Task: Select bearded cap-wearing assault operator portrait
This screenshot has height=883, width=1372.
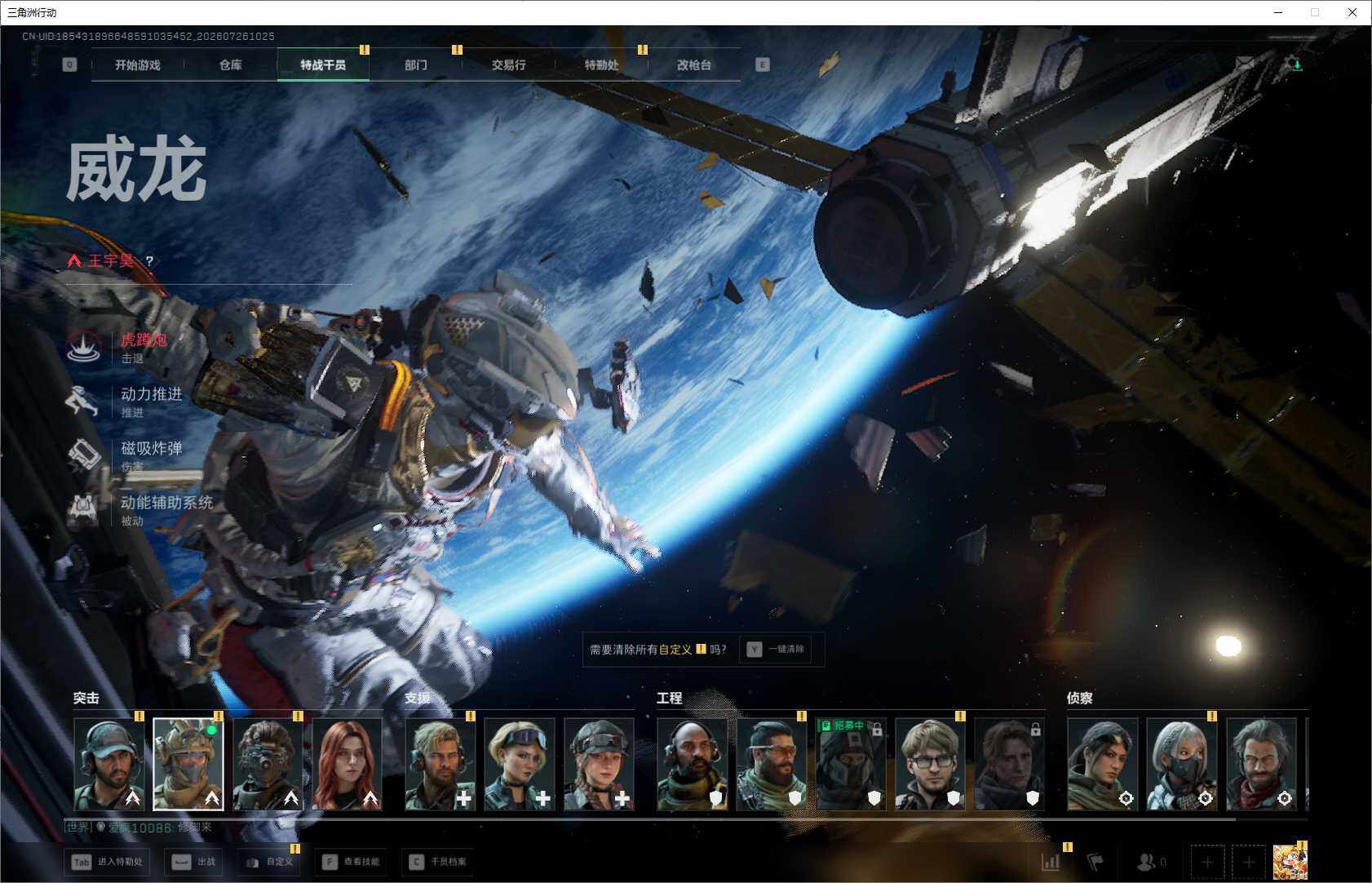Action: tap(109, 764)
